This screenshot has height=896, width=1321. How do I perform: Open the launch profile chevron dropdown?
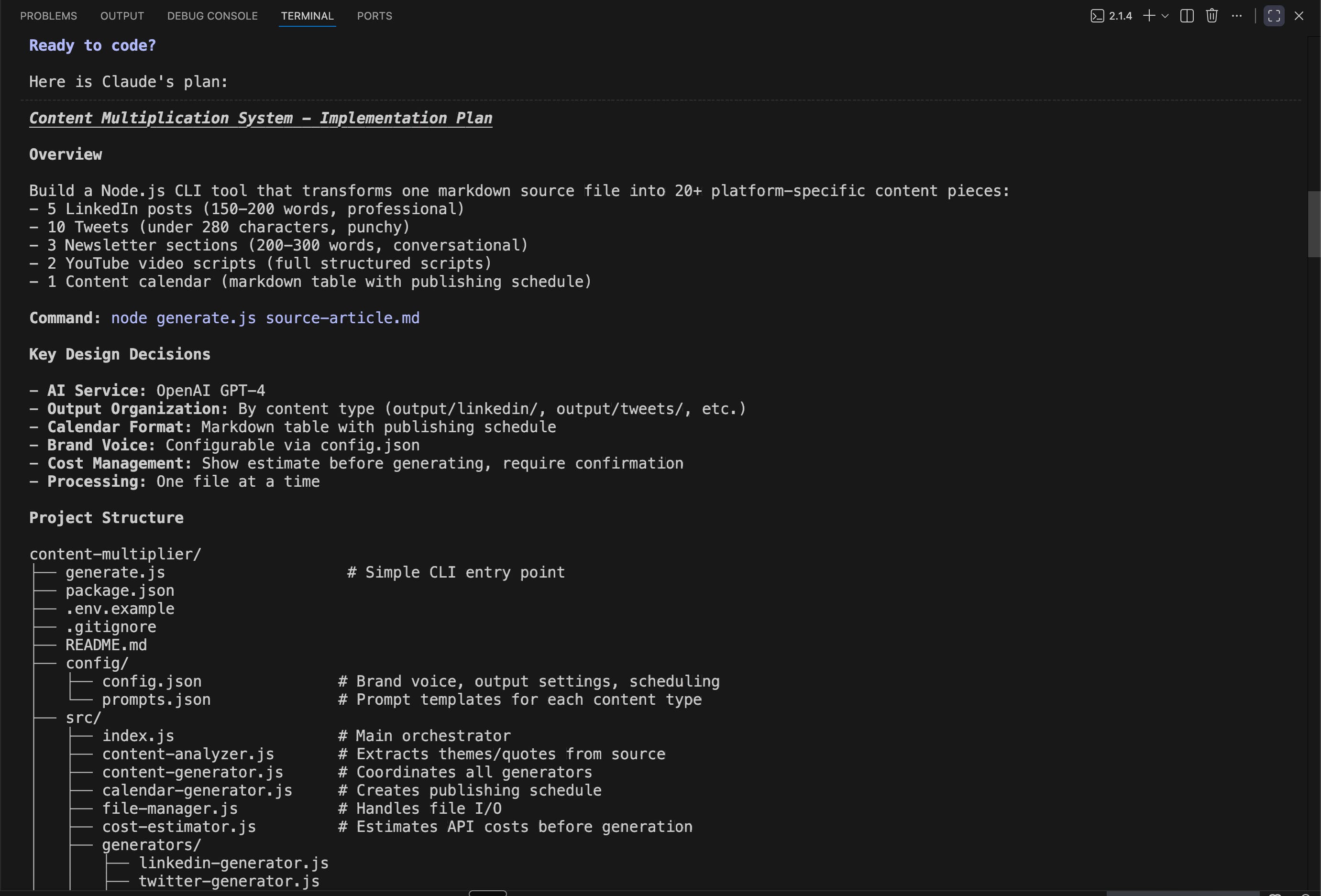point(1165,16)
